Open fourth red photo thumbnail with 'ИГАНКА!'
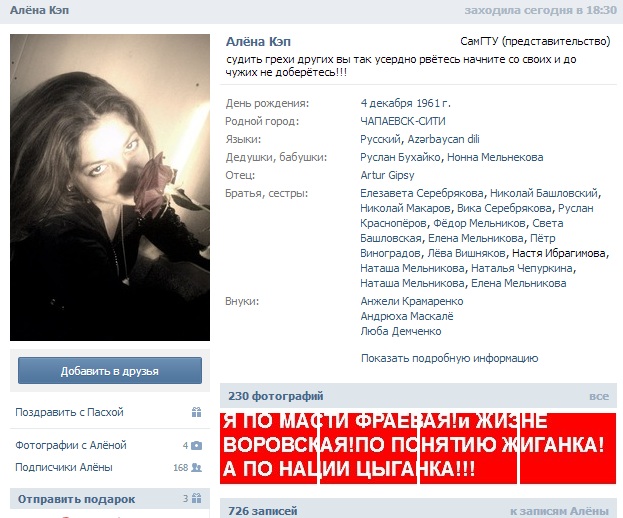This screenshot has height=518, width=623. tap(568, 448)
